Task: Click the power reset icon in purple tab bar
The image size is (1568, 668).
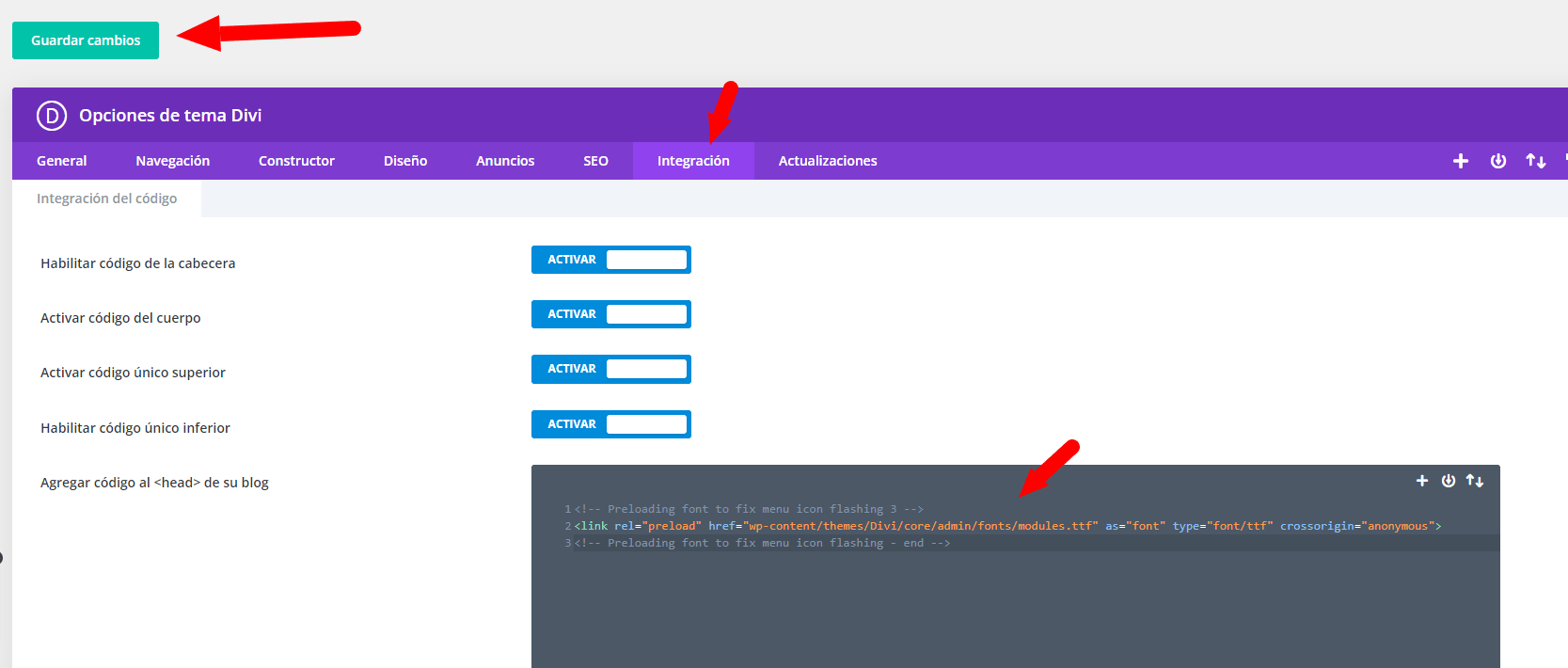Action: click(x=1498, y=161)
